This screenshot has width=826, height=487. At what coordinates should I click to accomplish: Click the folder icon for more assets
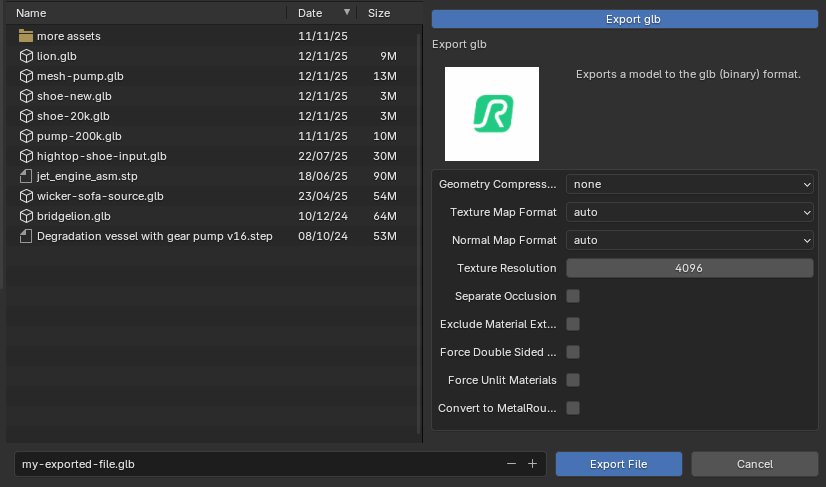click(26, 36)
